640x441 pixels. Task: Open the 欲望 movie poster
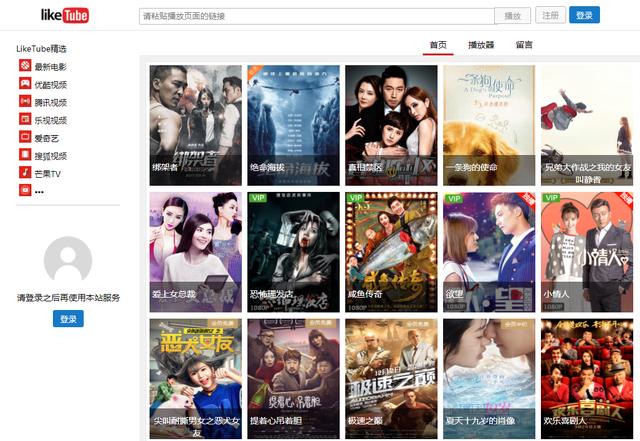click(489, 252)
